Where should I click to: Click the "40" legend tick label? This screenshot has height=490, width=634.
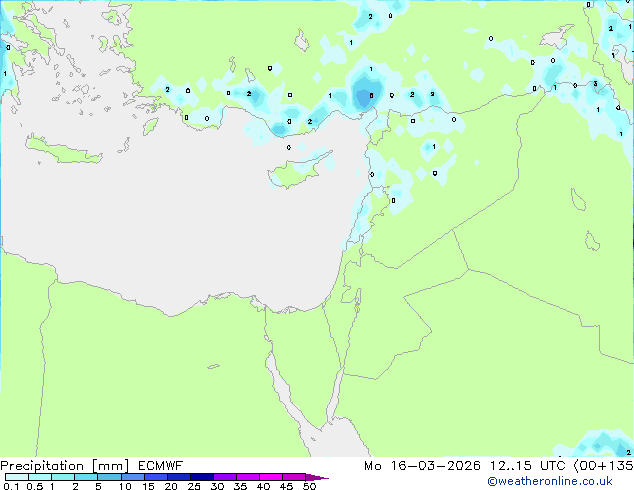pos(263,486)
